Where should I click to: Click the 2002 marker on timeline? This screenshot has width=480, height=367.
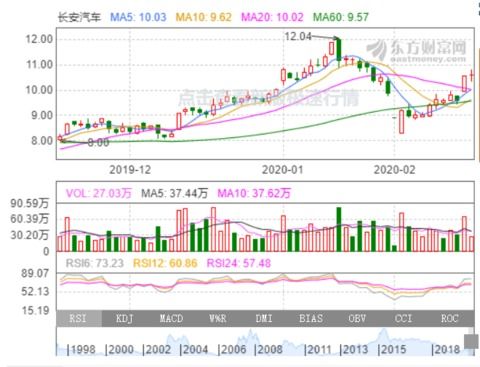click(x=157, y=350)
